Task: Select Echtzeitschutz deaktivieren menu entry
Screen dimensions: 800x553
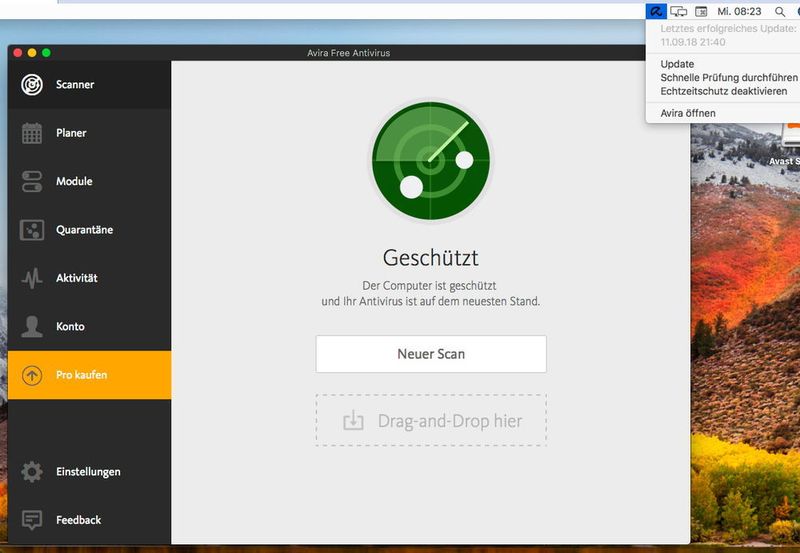Action: [x=723, y=91]
